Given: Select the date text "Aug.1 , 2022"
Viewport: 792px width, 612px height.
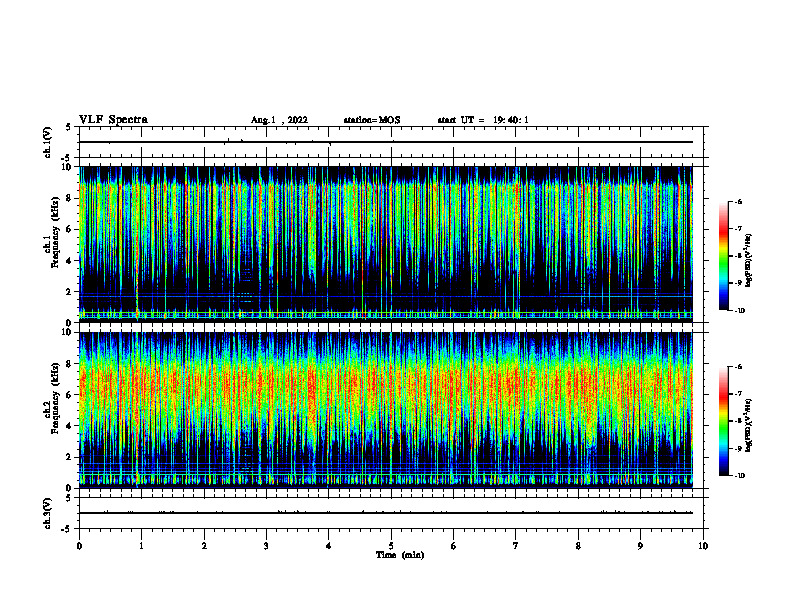Looking at the screenshot, I should tap(279, 120).
